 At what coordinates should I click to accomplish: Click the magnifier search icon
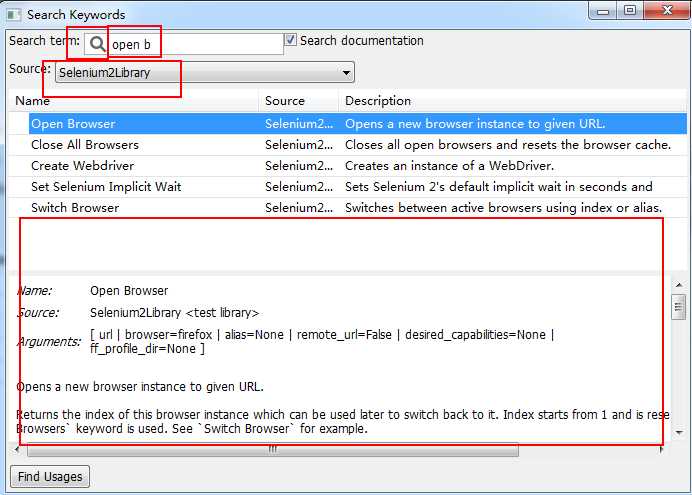coord(97,44)
